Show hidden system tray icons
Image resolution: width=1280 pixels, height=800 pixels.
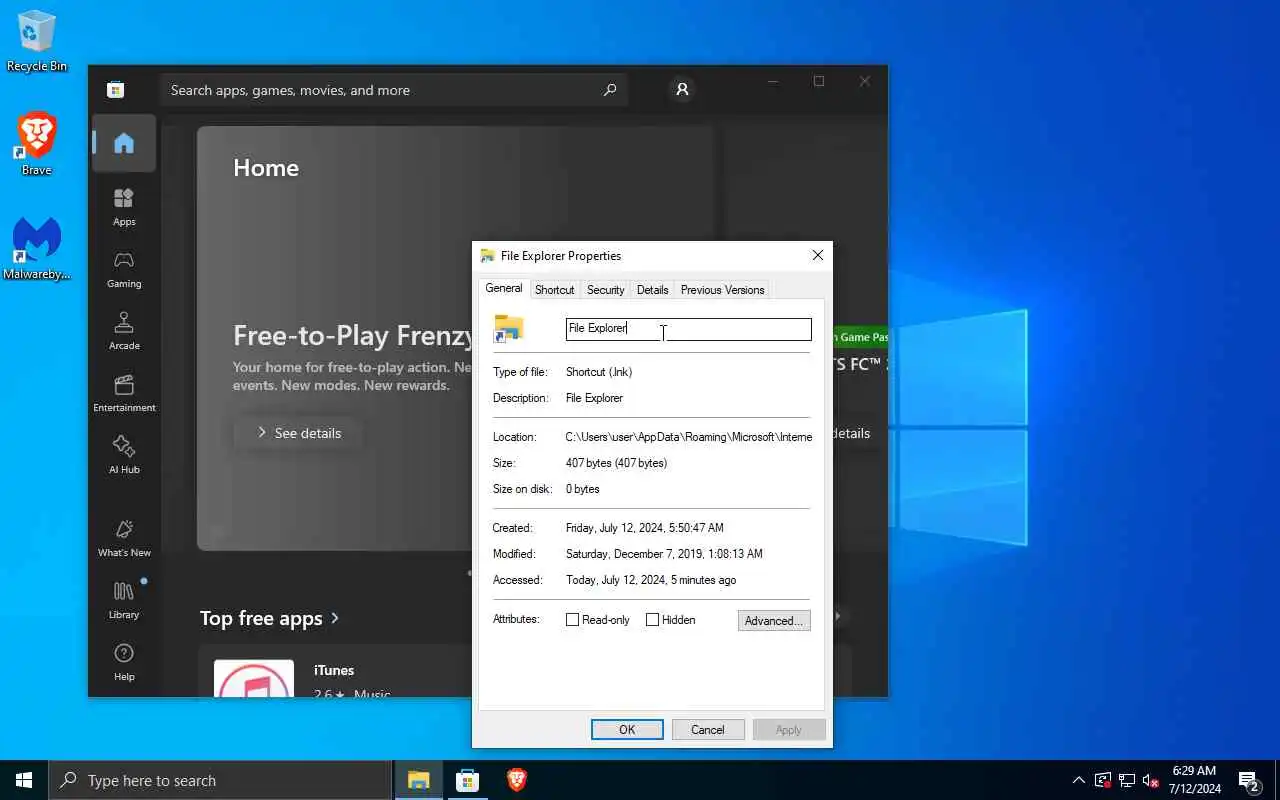[x=1078, y=780]
